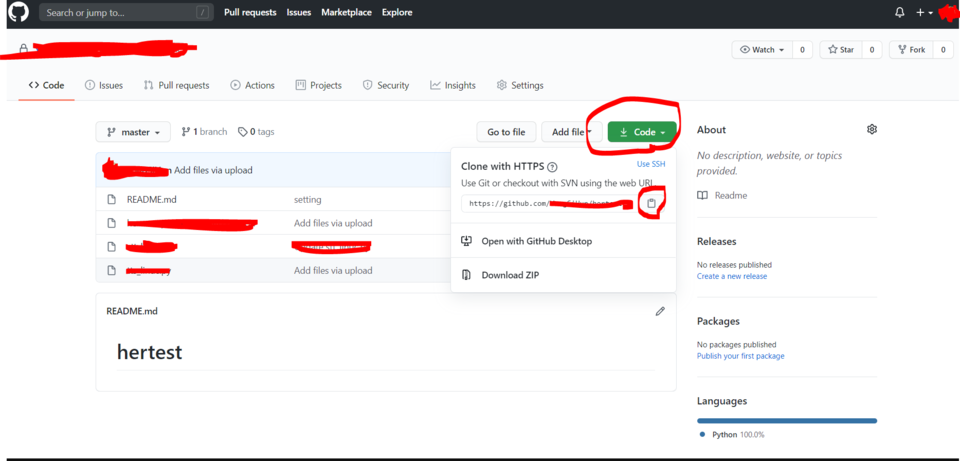Click the README.md file icon
Image resolution: width=960 pixels, height=461 pixels.
(111, 200)
